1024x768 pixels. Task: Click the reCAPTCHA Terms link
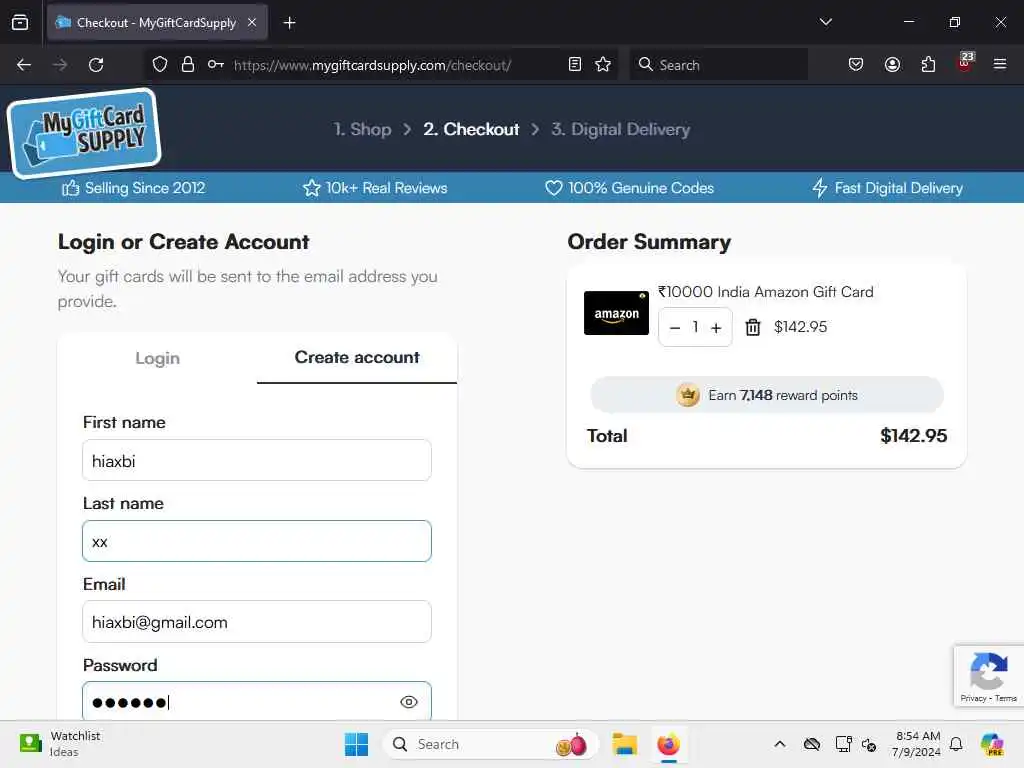pyautogui.click(x=1006, y=698)
